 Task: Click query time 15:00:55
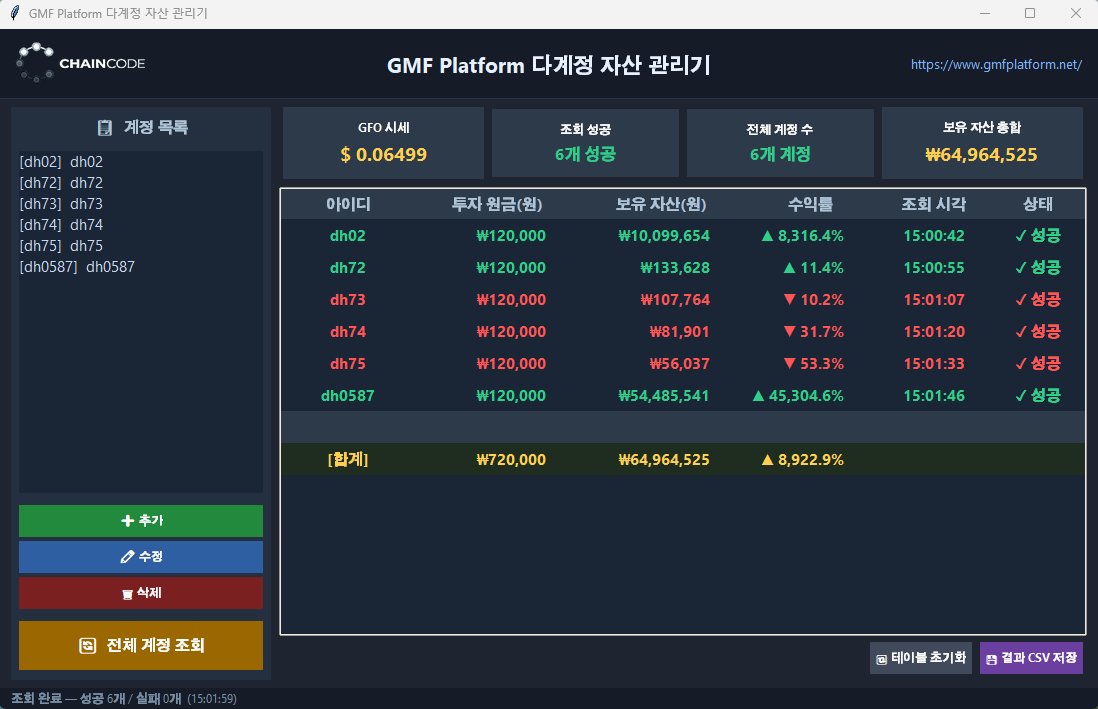(x=933, y=268)
